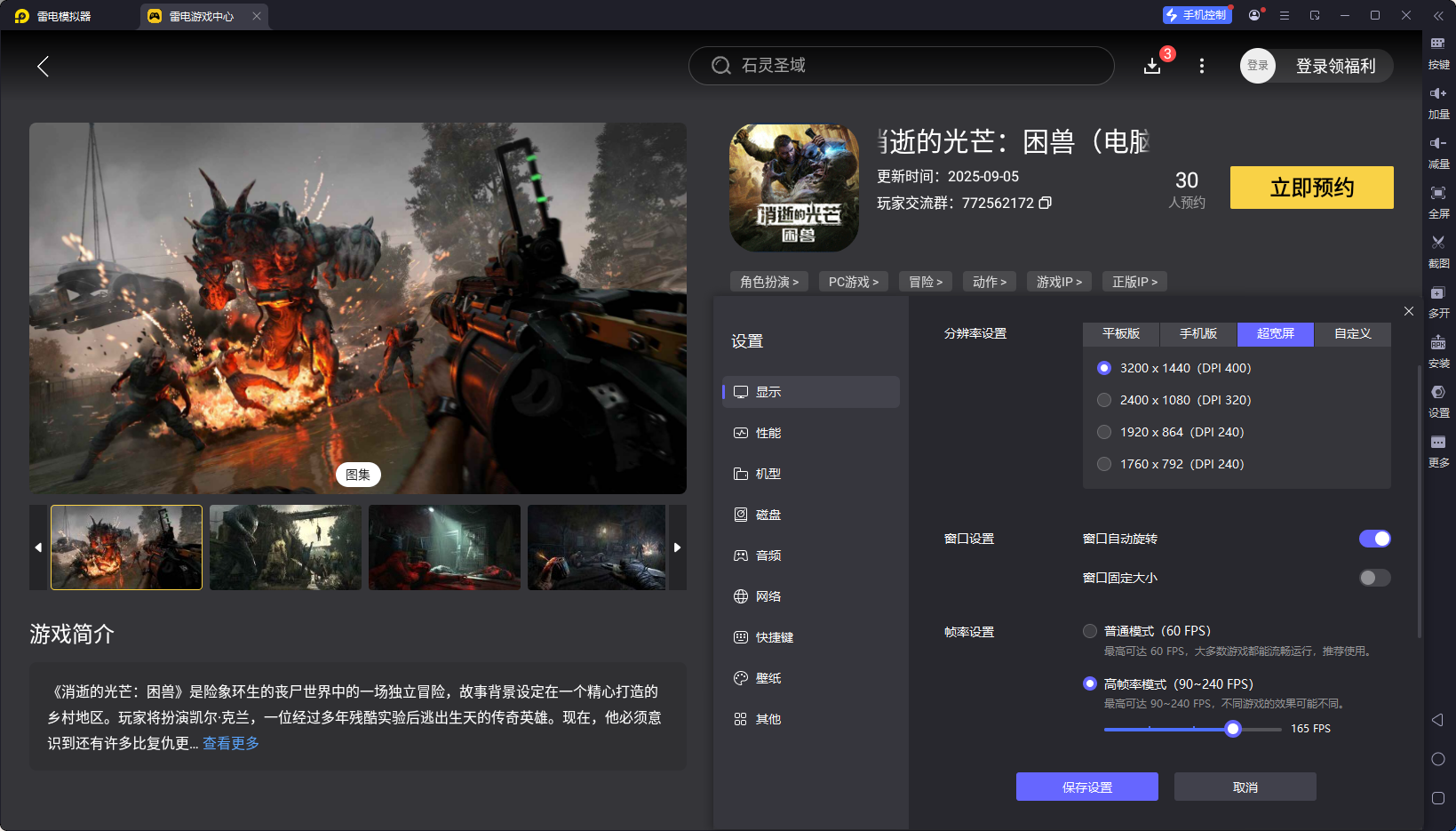Select the 音频 audio settings category
The width and height of the screenshot is (1456, 831).
point(769,555)
